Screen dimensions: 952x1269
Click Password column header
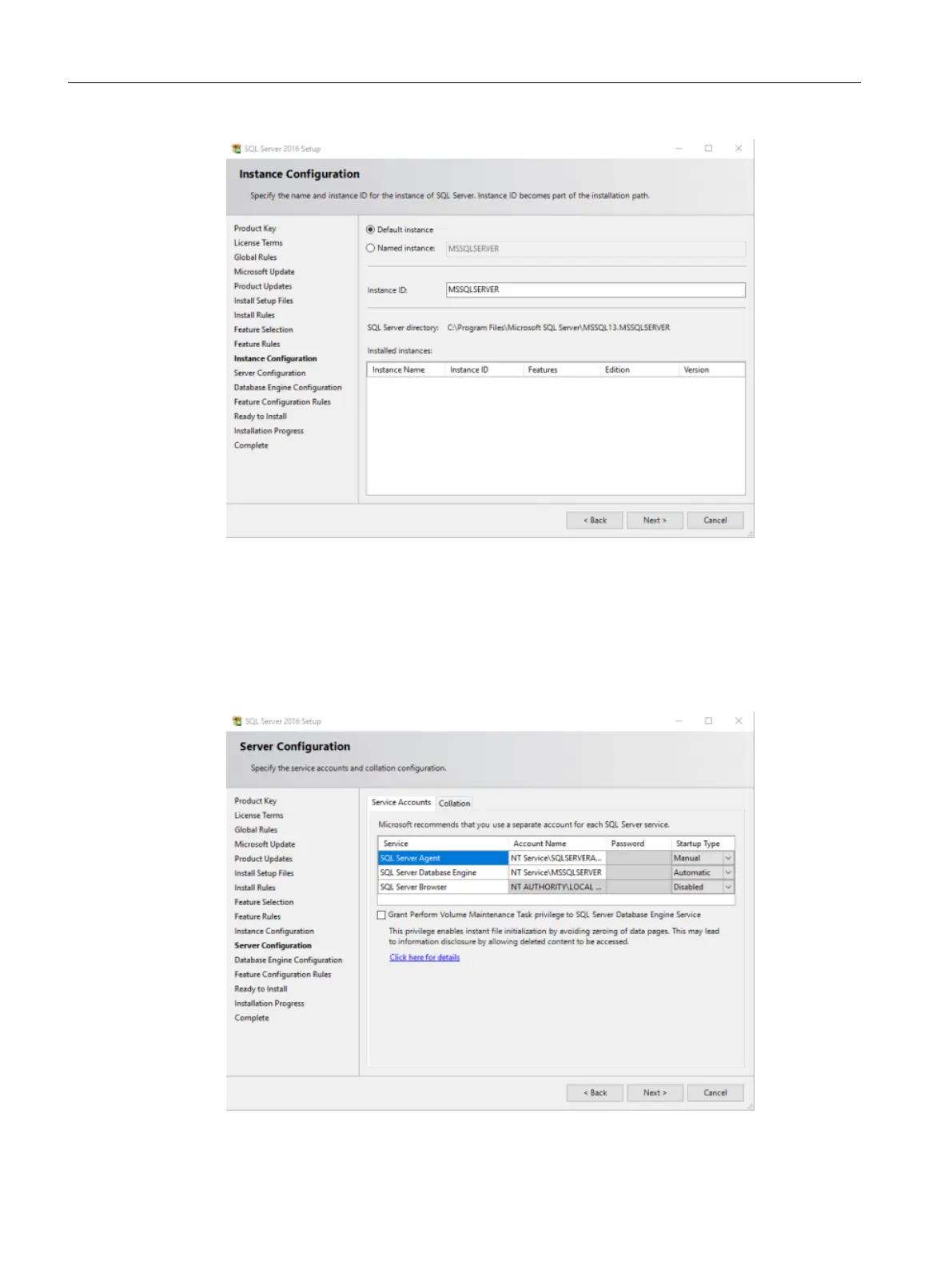click(x=639, y=844)
